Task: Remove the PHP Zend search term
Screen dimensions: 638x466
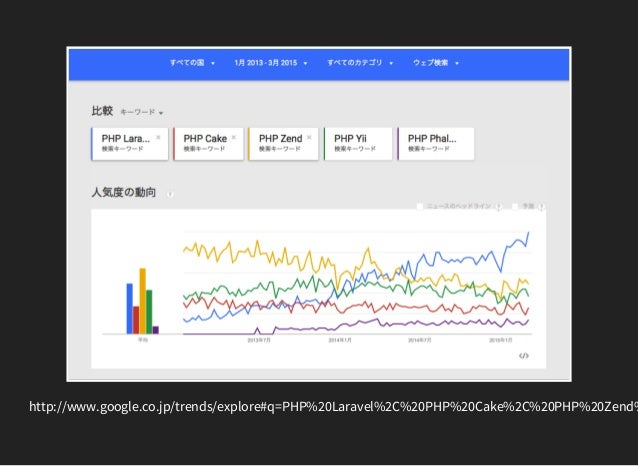Action: pos(309,137)
